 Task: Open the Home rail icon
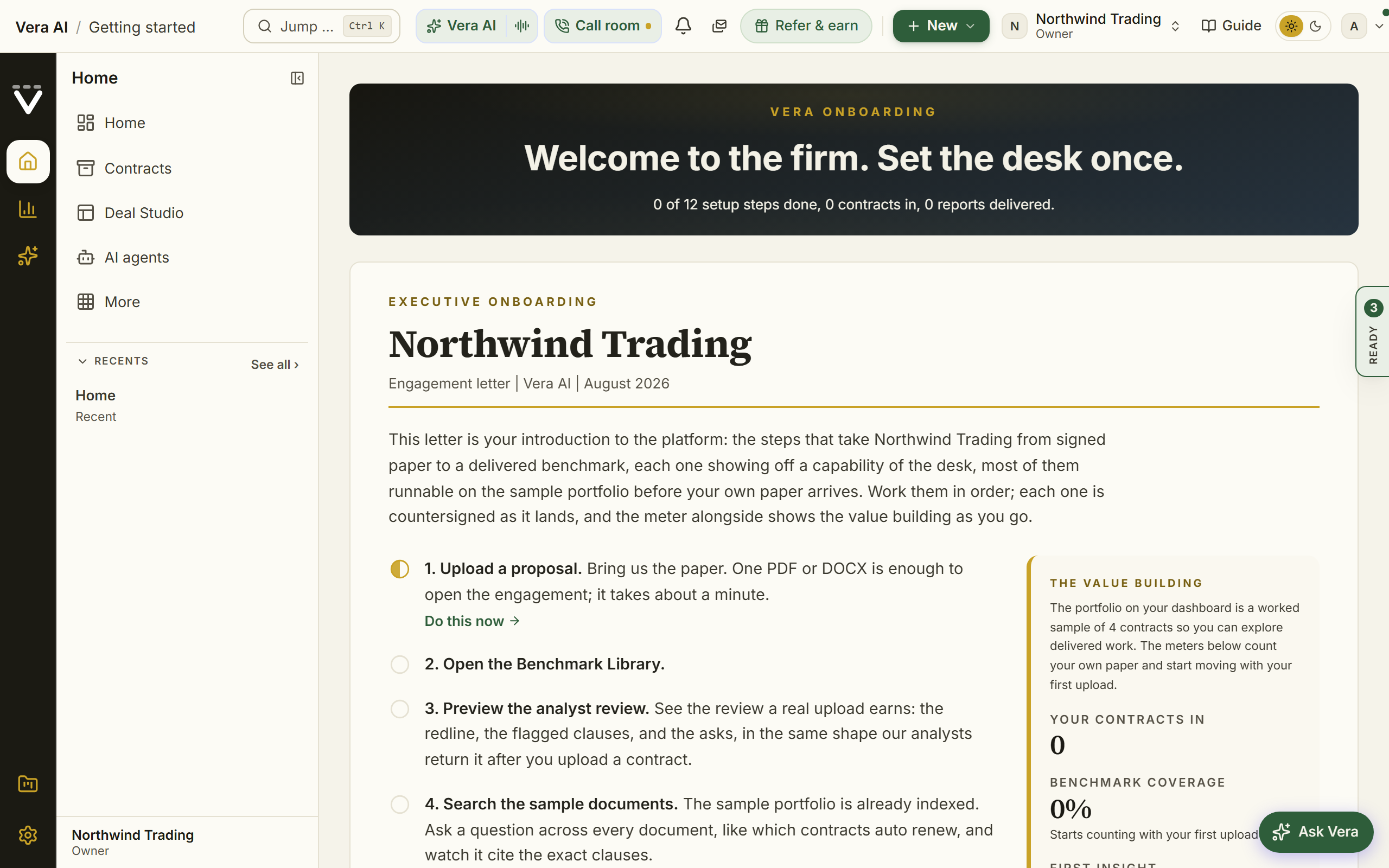tap(28, 161)
